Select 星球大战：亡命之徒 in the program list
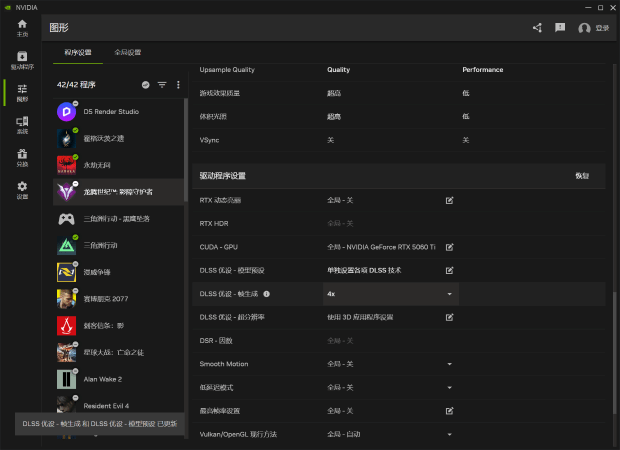 coord(118,352)
